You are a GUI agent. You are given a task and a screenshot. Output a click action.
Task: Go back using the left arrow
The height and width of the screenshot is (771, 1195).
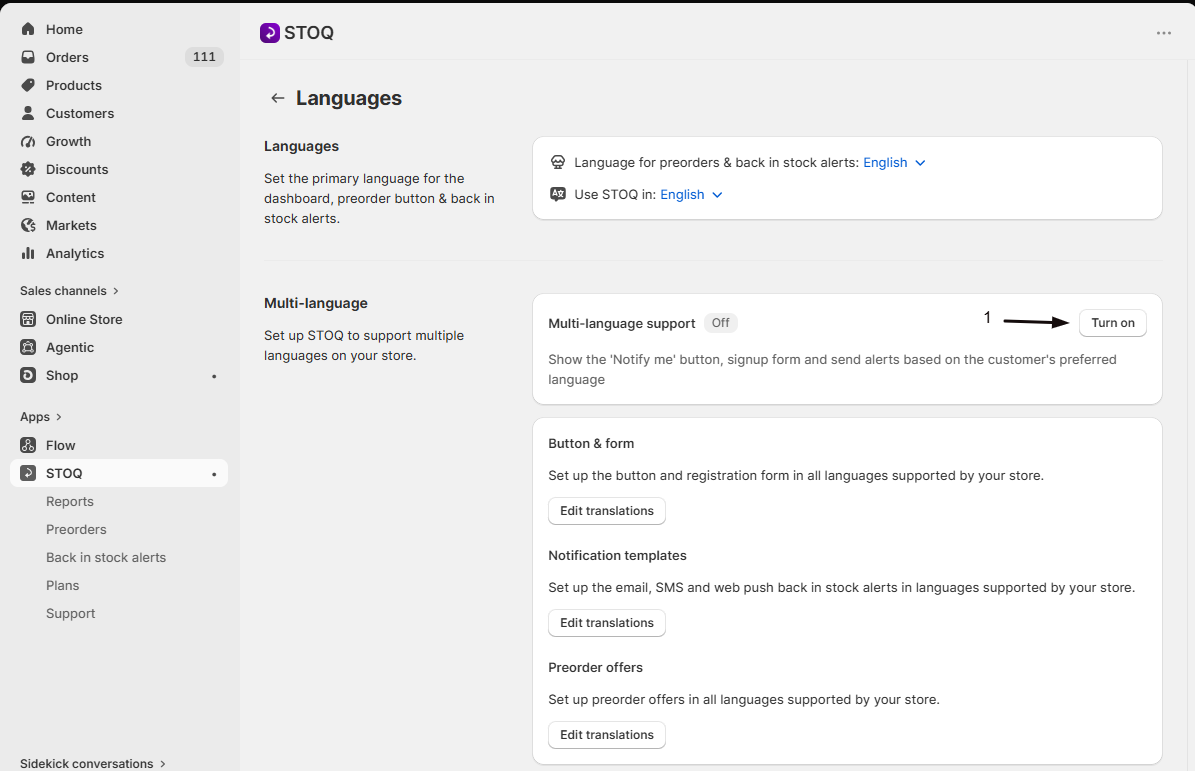(277, 98)
